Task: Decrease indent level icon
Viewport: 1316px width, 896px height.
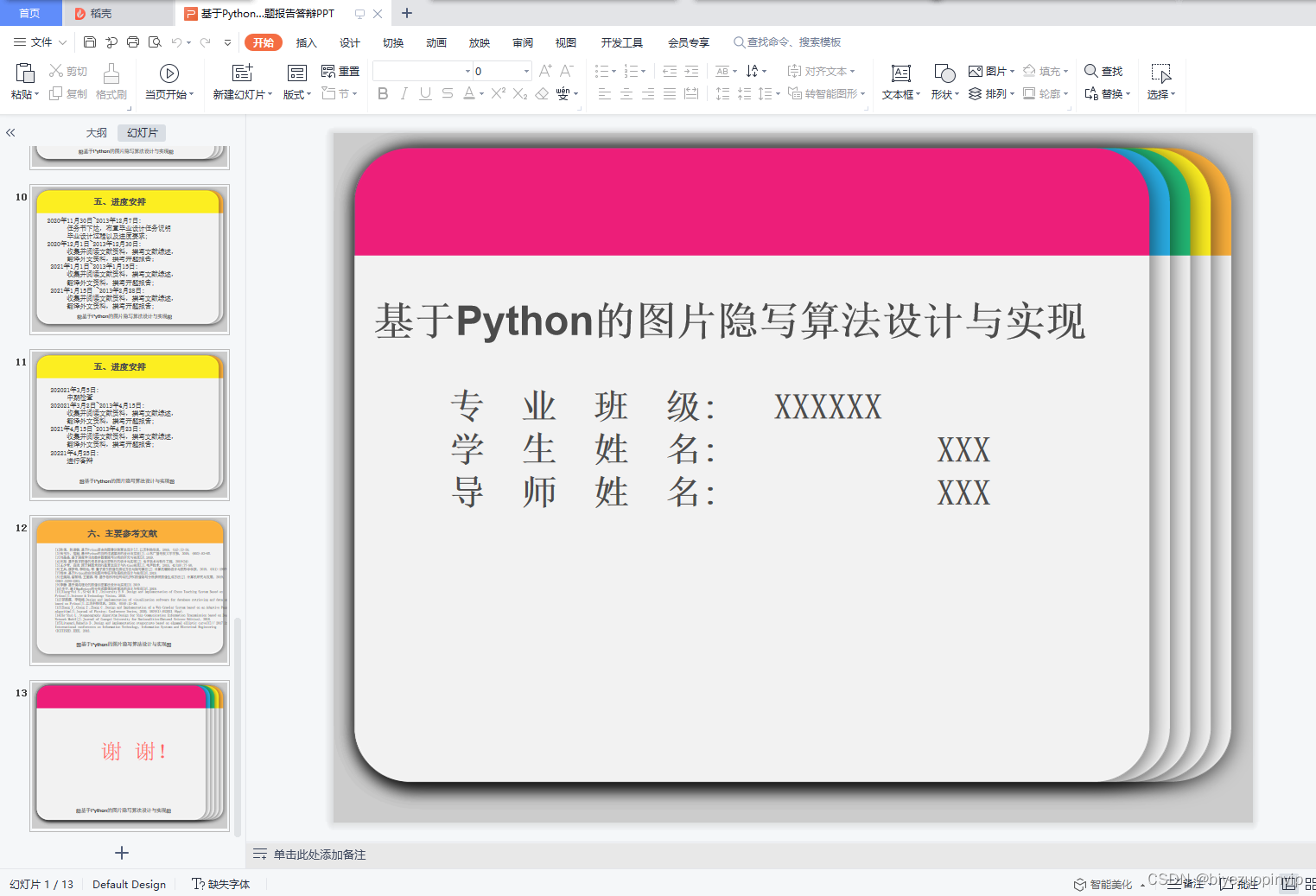Action: [670, 71]
